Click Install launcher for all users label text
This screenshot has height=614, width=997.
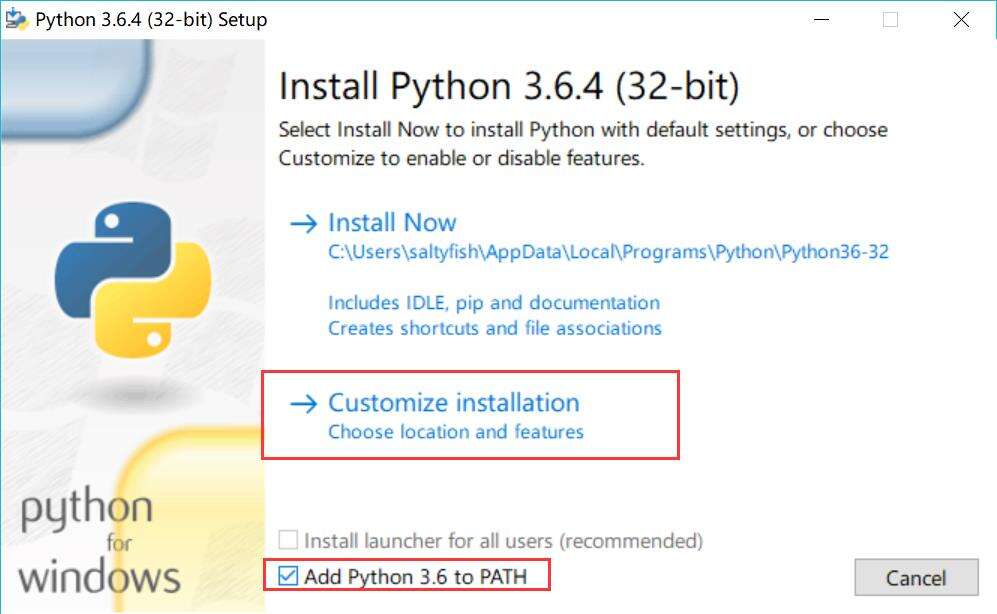pyautogui.click(x=503, y=541)
